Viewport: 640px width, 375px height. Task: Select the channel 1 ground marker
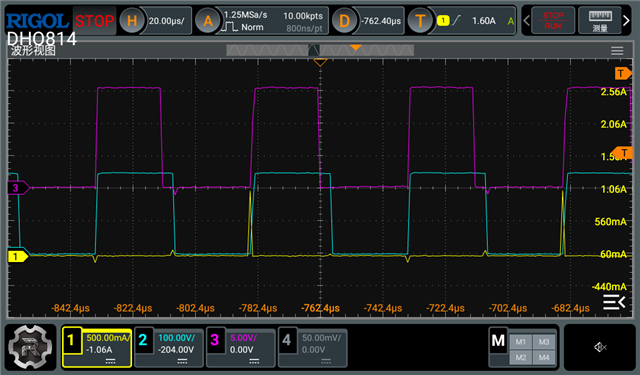[18, 256]
